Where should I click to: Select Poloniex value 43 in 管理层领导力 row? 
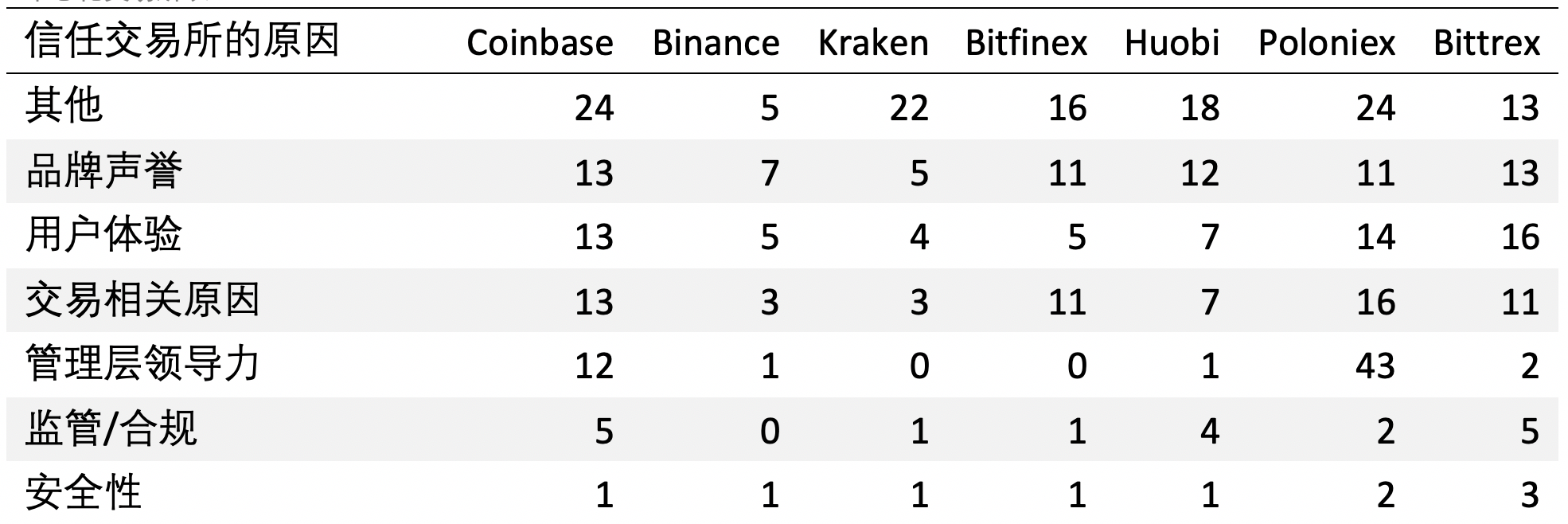point(1375,366)
